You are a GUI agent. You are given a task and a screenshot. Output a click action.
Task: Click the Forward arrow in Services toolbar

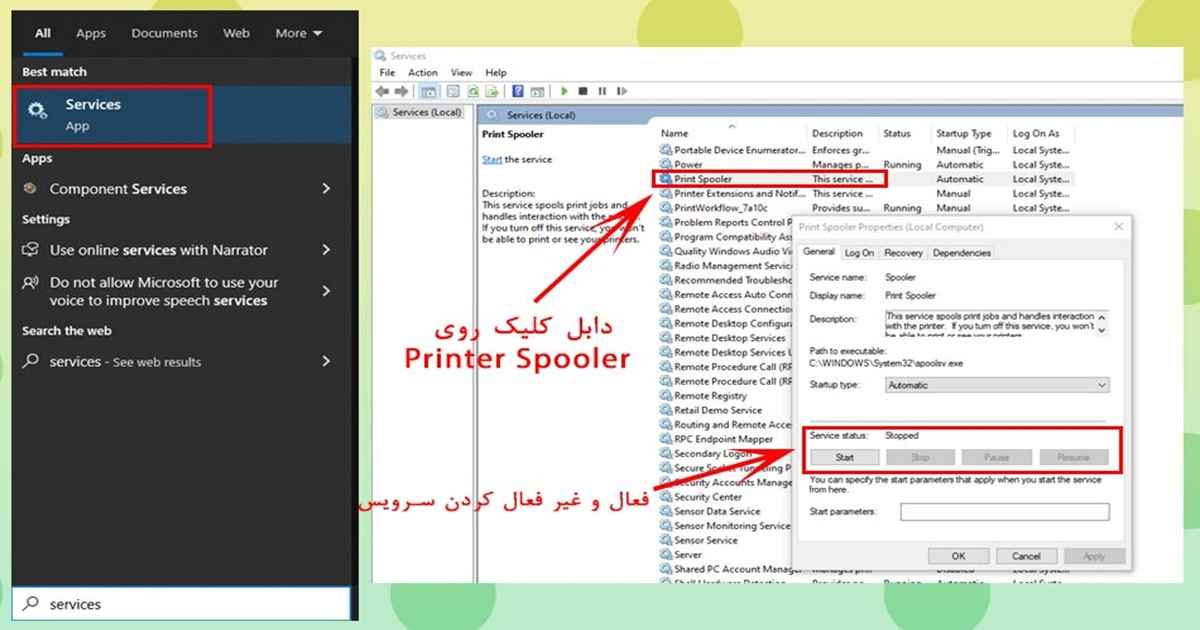(x=400, y=91)
